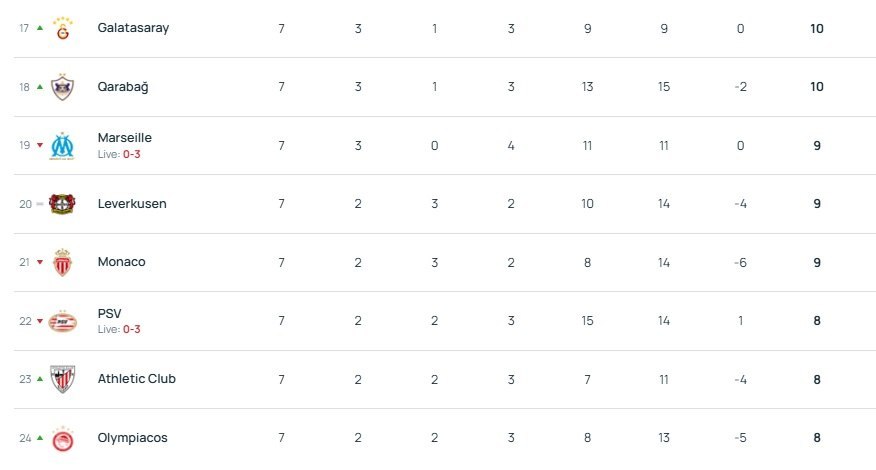Image resolution: width=876 pixels, height=470 pixels.
Task: Click the Galatasaray club crest
Action: tap(63, 29)
